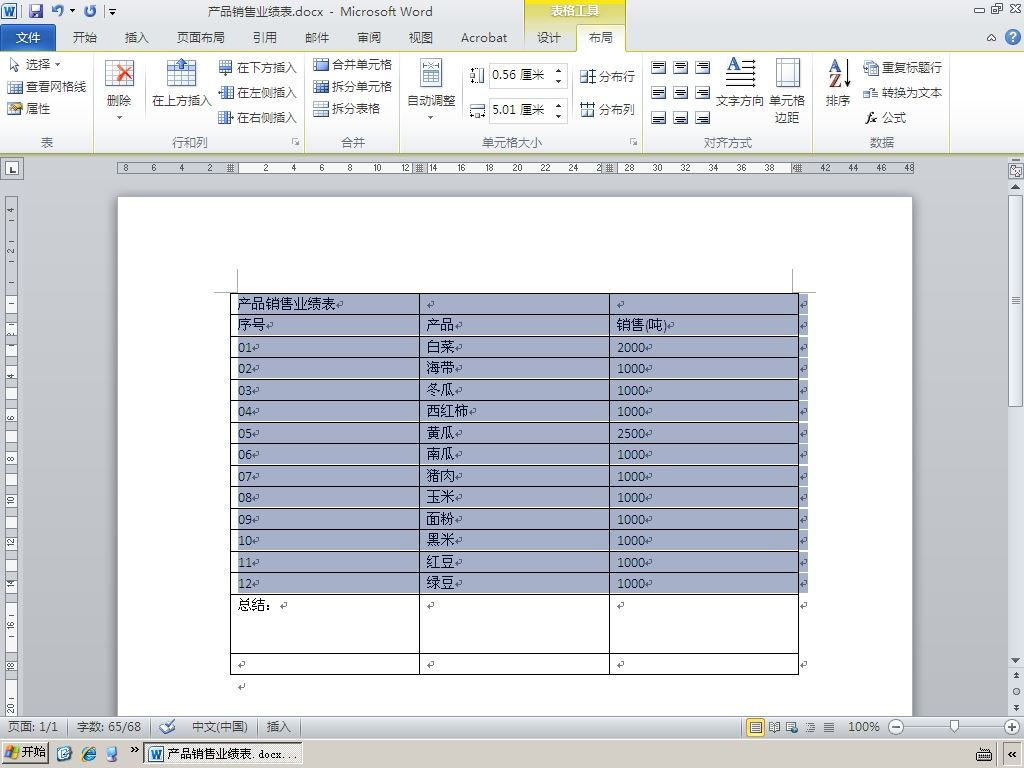The image size is (1024, 768).
Task: Open table Properties 属性
Action: click(29, 108)
